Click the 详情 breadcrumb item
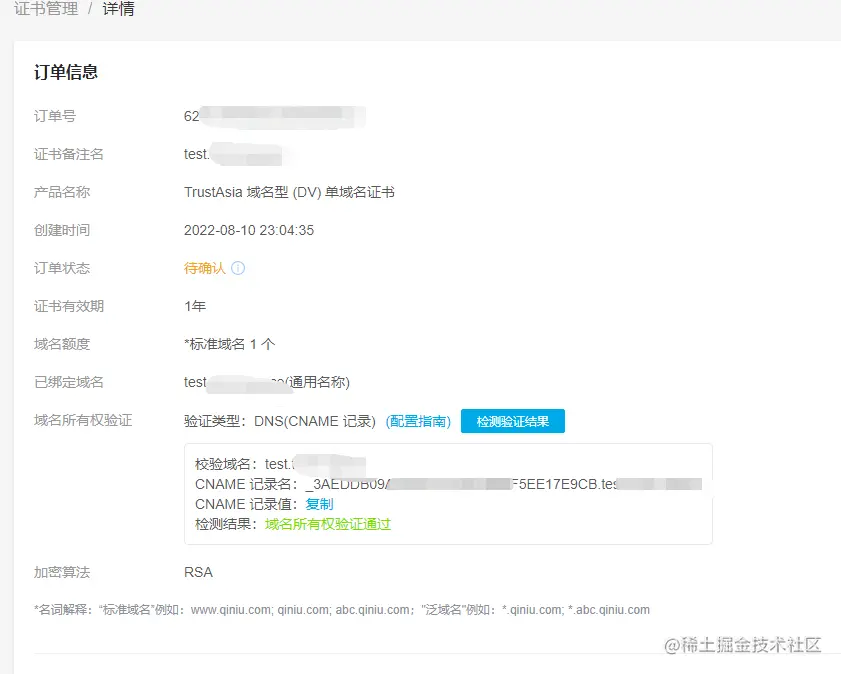The width and height of the screenshot is (841, 674). [118, 9]
